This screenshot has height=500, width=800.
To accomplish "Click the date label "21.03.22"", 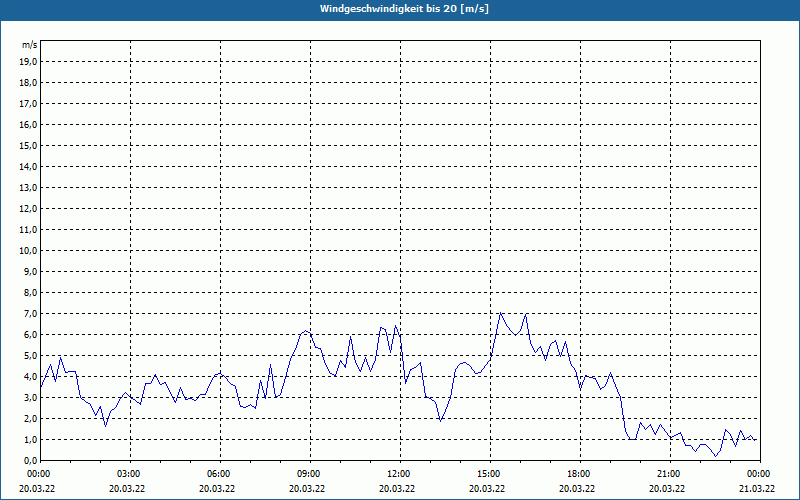I will click(x=757, y=489).
